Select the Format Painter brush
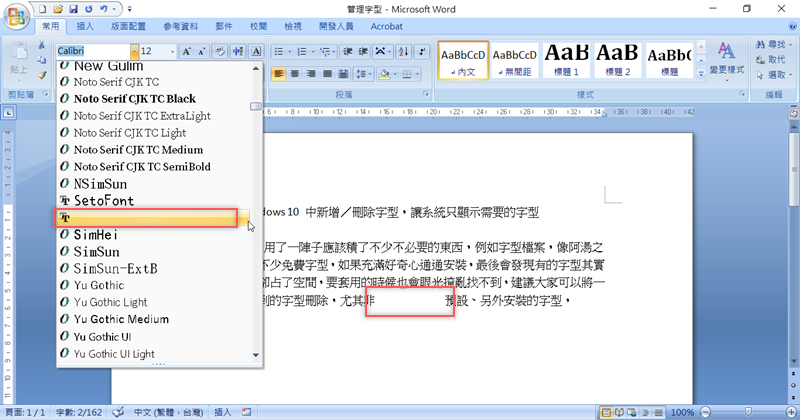Viewport: 800px width, 420px height. [x=42, y=75]
